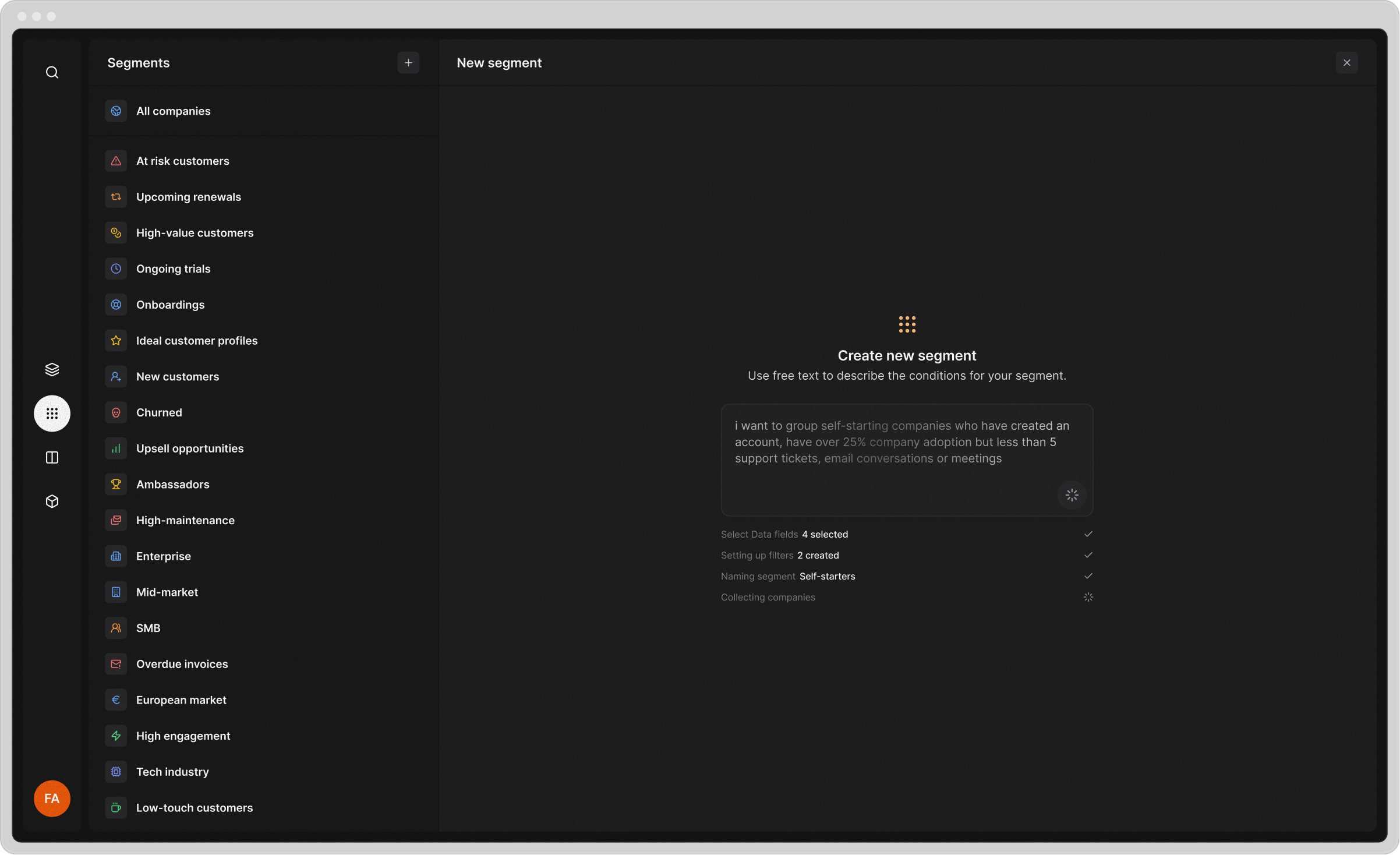Click the Ambassadors trophy icon
1400x855 pixels.
click(x=116, y=484)
